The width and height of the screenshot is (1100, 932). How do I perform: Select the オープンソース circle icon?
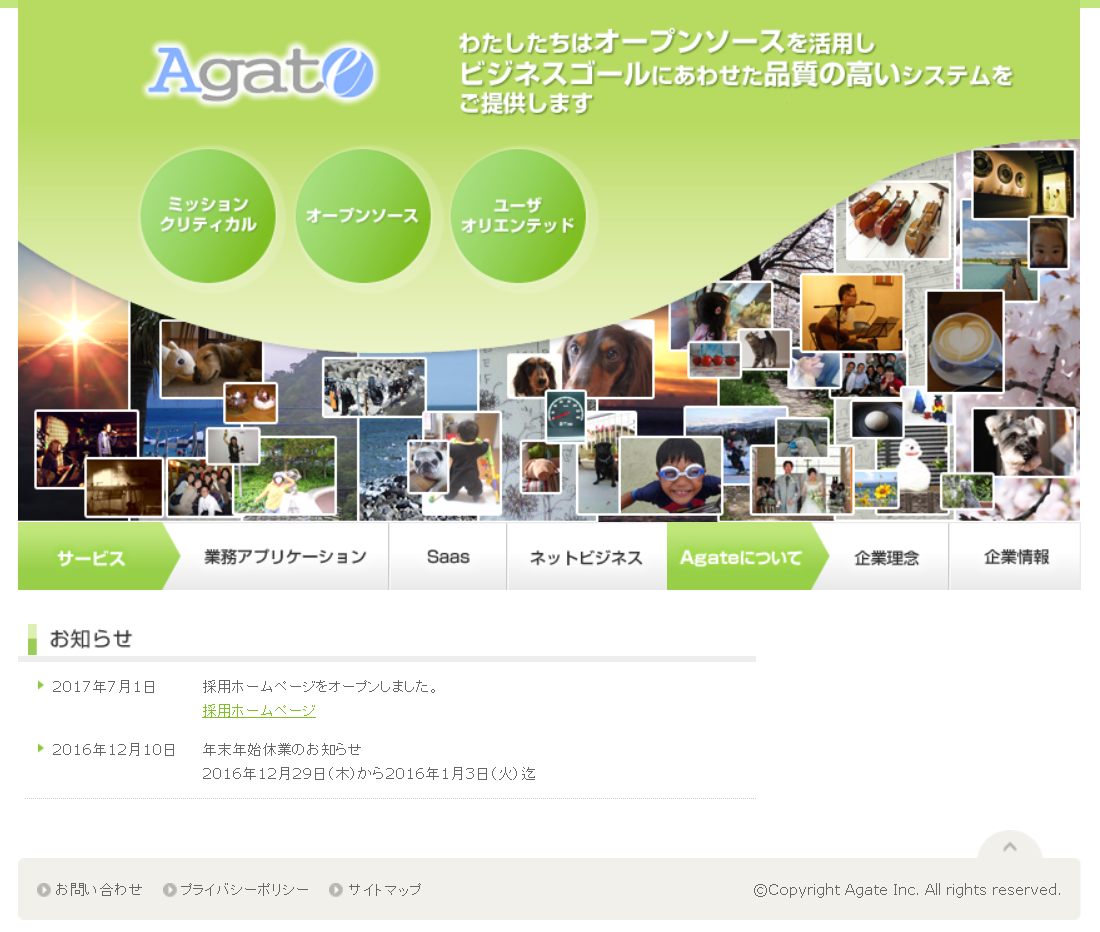(x=363, y=216)
